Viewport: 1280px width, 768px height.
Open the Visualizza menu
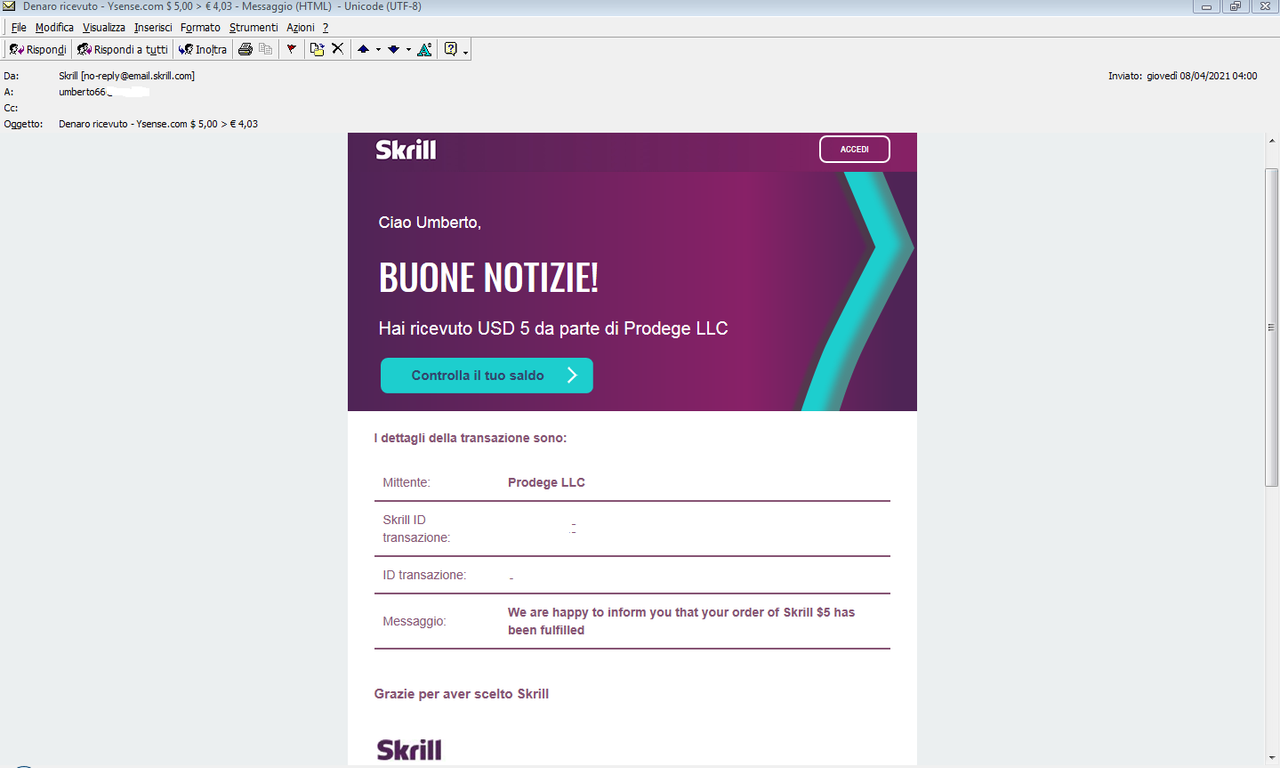104,28
